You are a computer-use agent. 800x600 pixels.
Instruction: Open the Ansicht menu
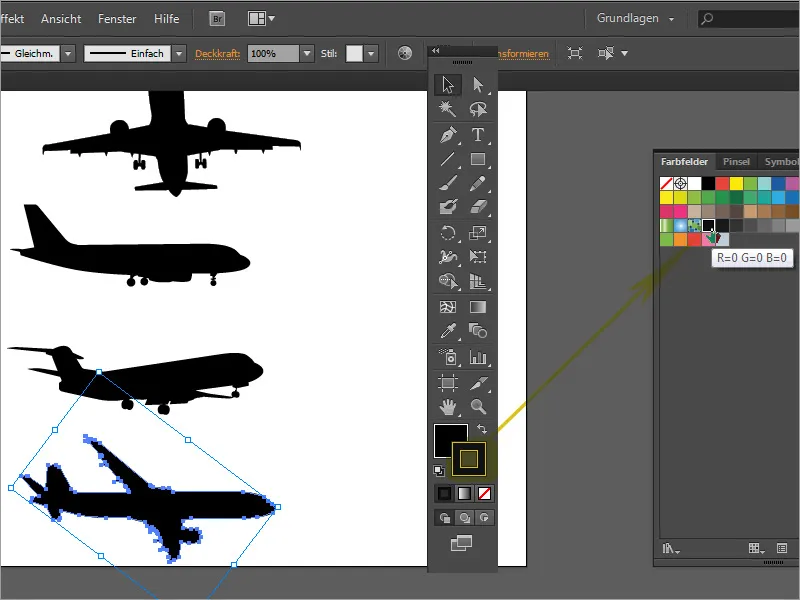[61, 19]
